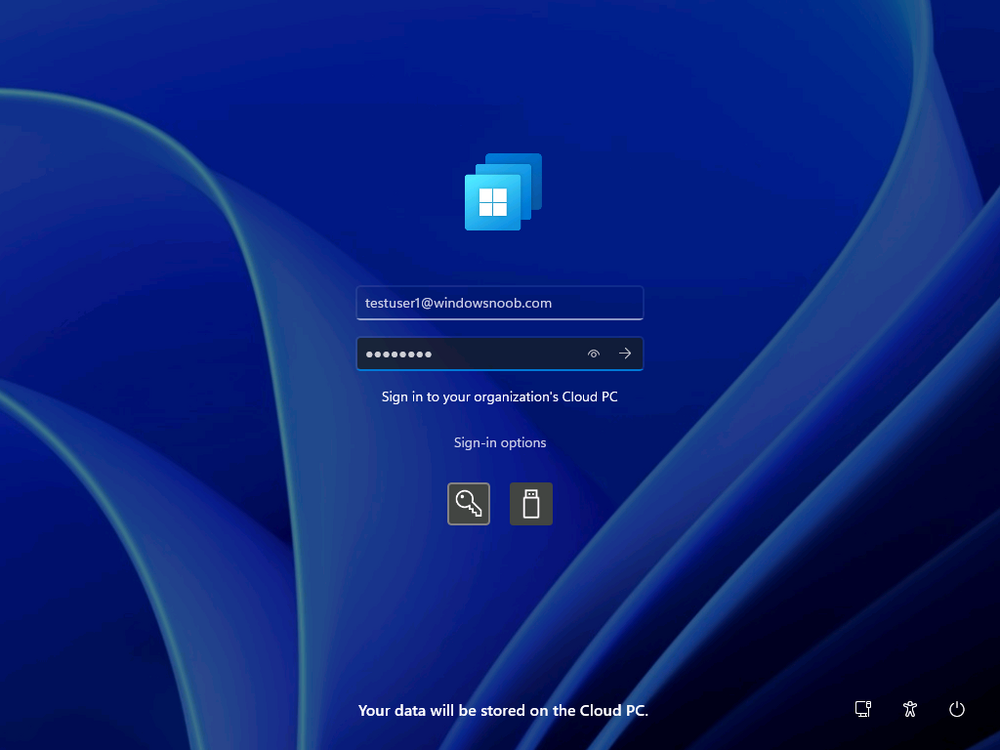Screen dimensions: 1000x750
Task: Open the Accessibility options icon
Action: (x=910, y=709)
